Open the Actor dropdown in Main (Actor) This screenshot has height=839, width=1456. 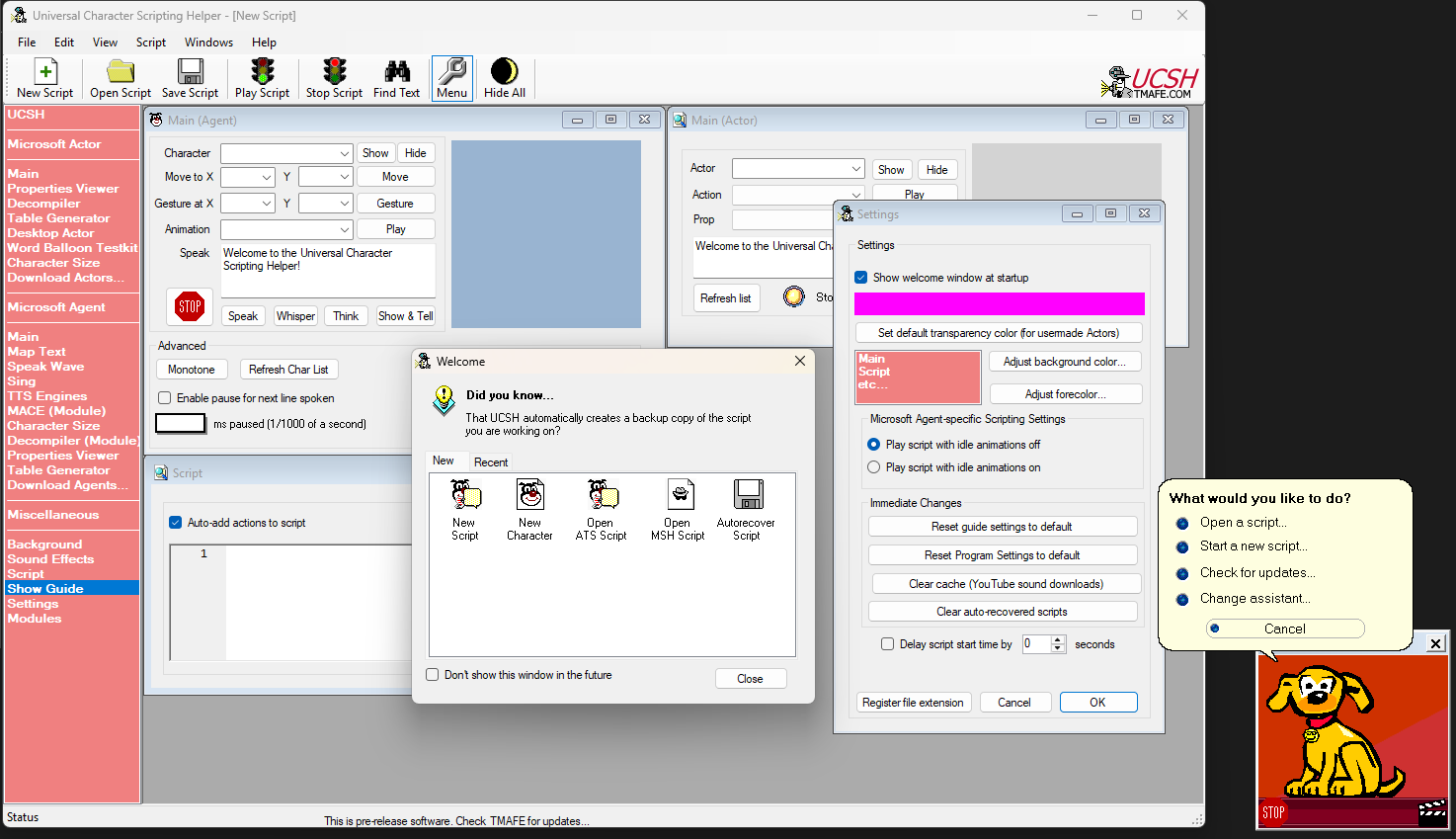(798, 169)
